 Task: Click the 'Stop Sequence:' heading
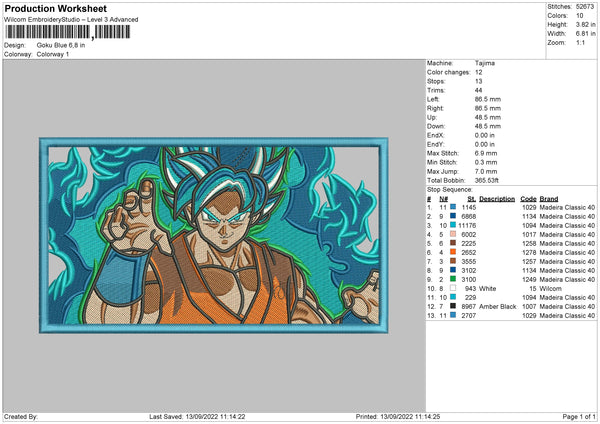450,190
